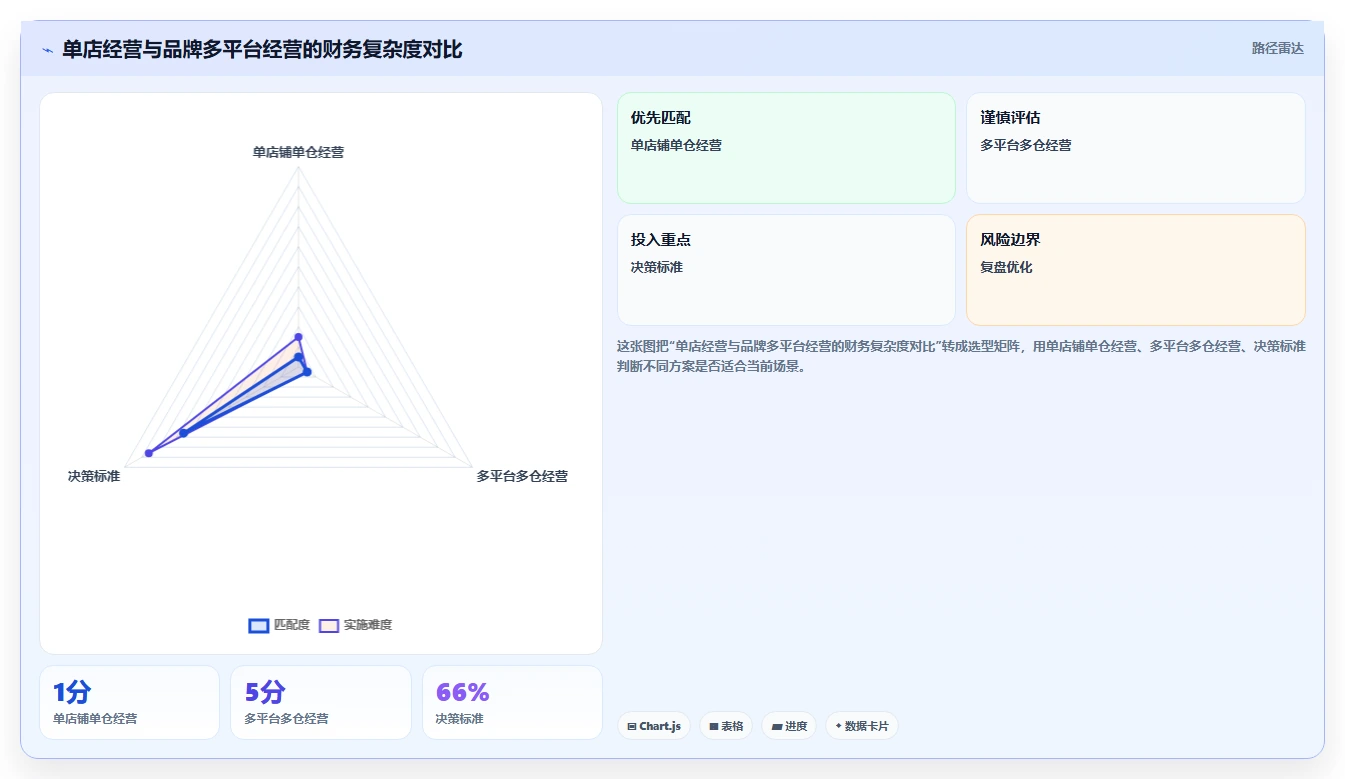Toggle the 匹配度 legend label
1345x779 pixels.
(292, 625)
